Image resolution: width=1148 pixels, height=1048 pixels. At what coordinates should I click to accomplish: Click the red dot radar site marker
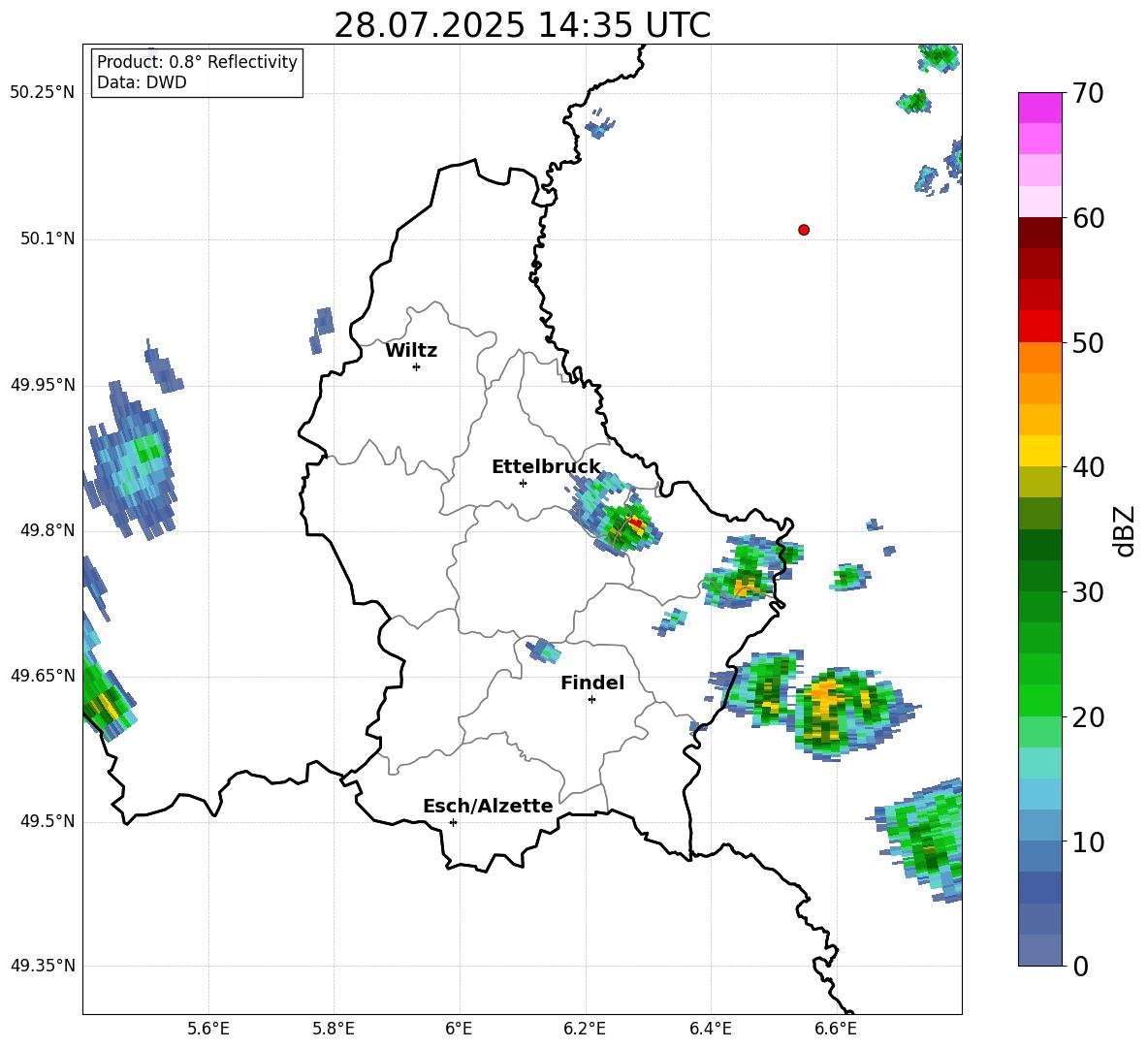click(804, 230)
